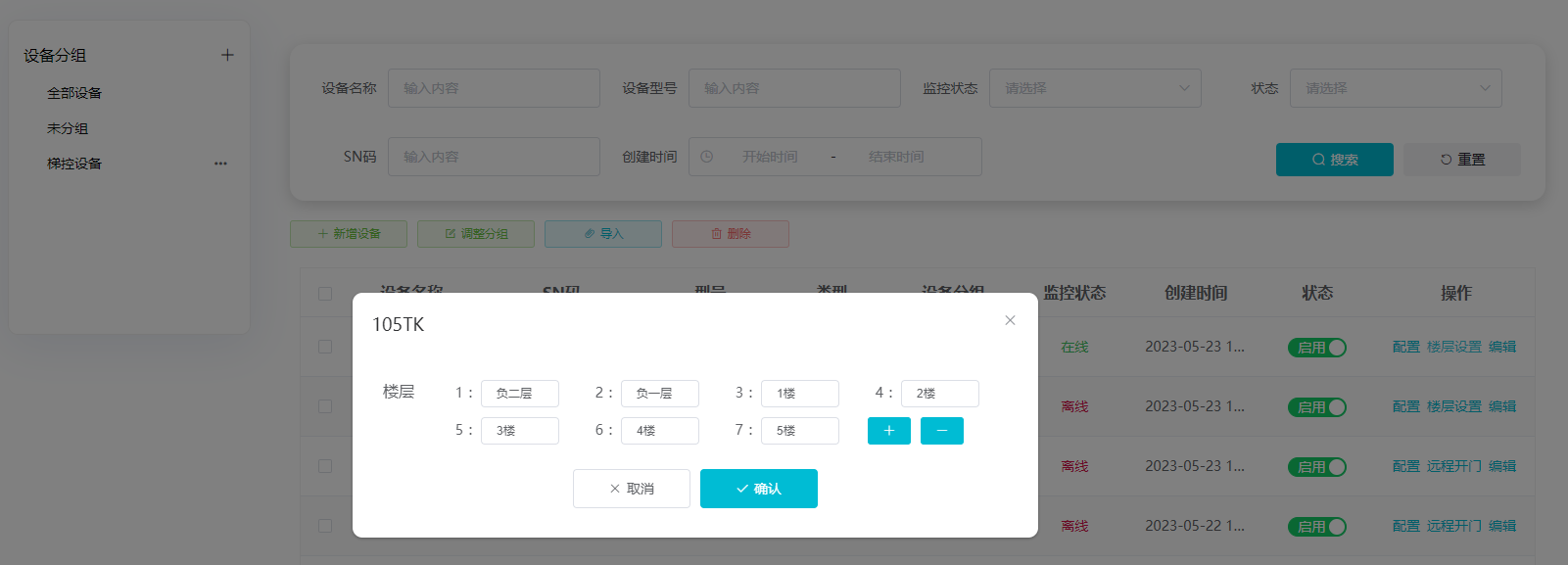Click the 导入 button
Screen dimensions: 1568x565
coord(603,234)
